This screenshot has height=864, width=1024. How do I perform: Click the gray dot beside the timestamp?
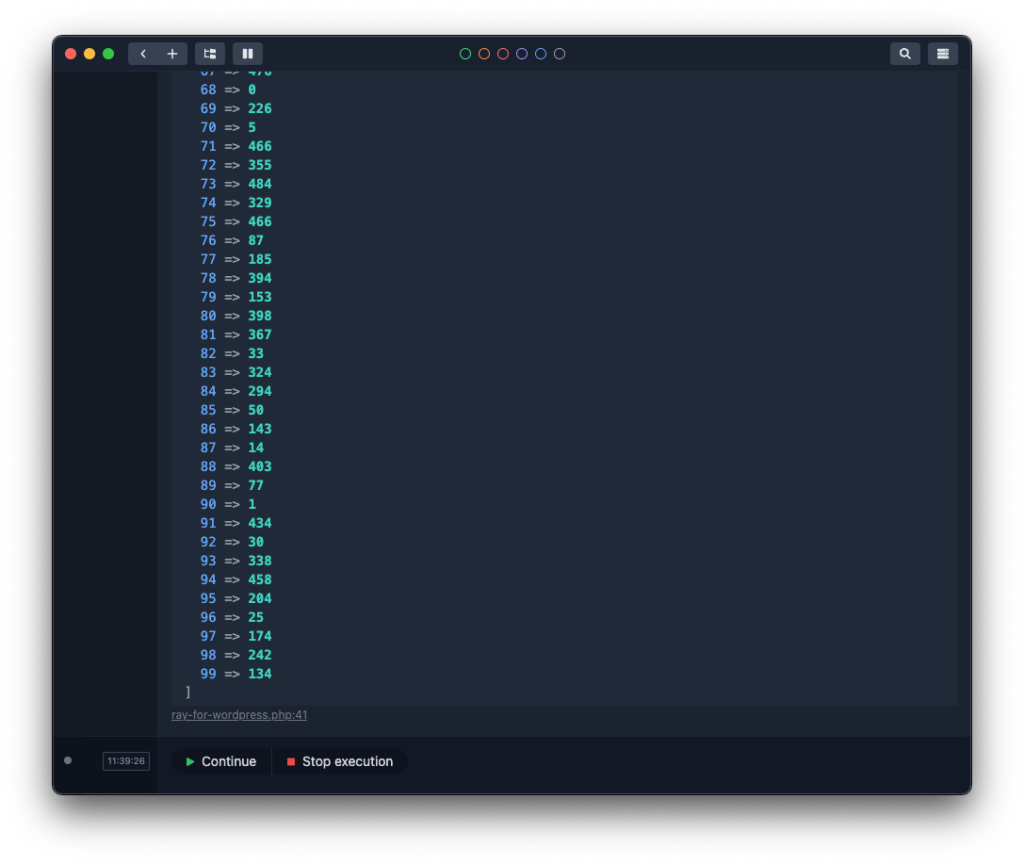68,760
